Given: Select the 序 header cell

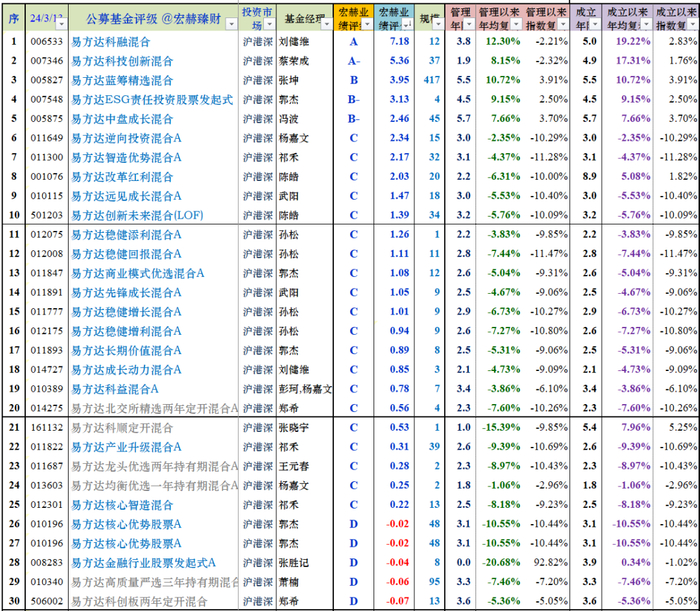Looking at the screenshot, I should point(14,18).
